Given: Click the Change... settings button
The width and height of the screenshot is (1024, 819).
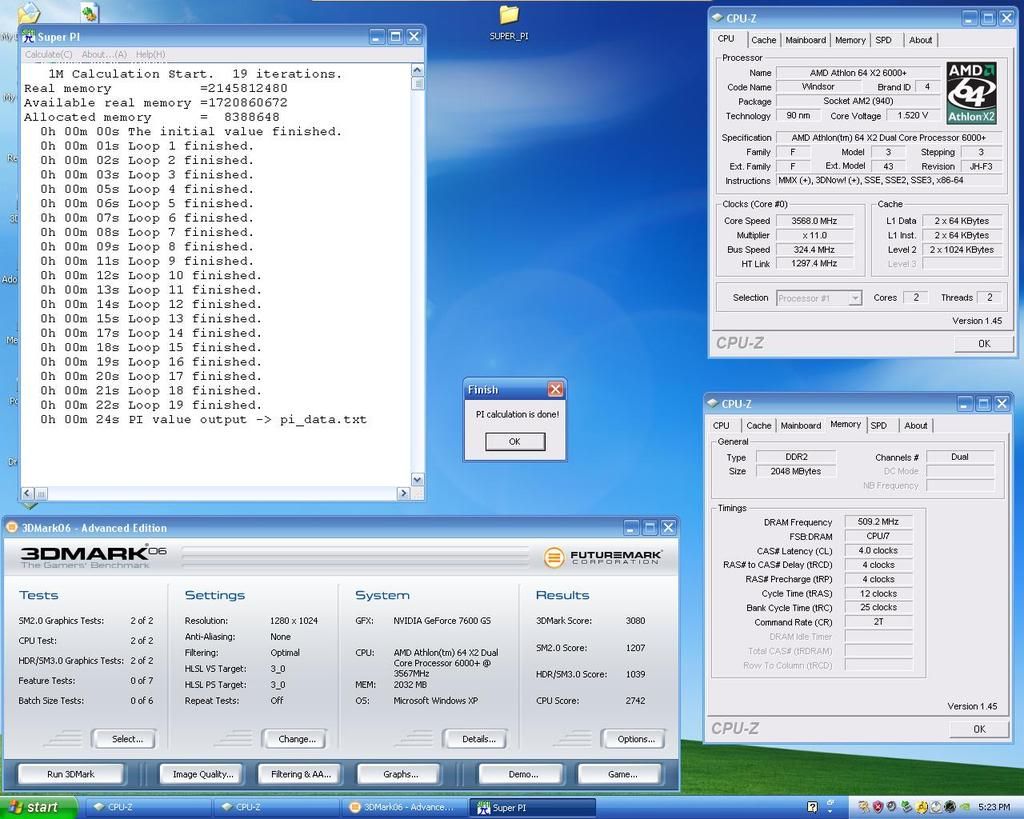Looking at the screenshot, I should [x=296, y=739].
